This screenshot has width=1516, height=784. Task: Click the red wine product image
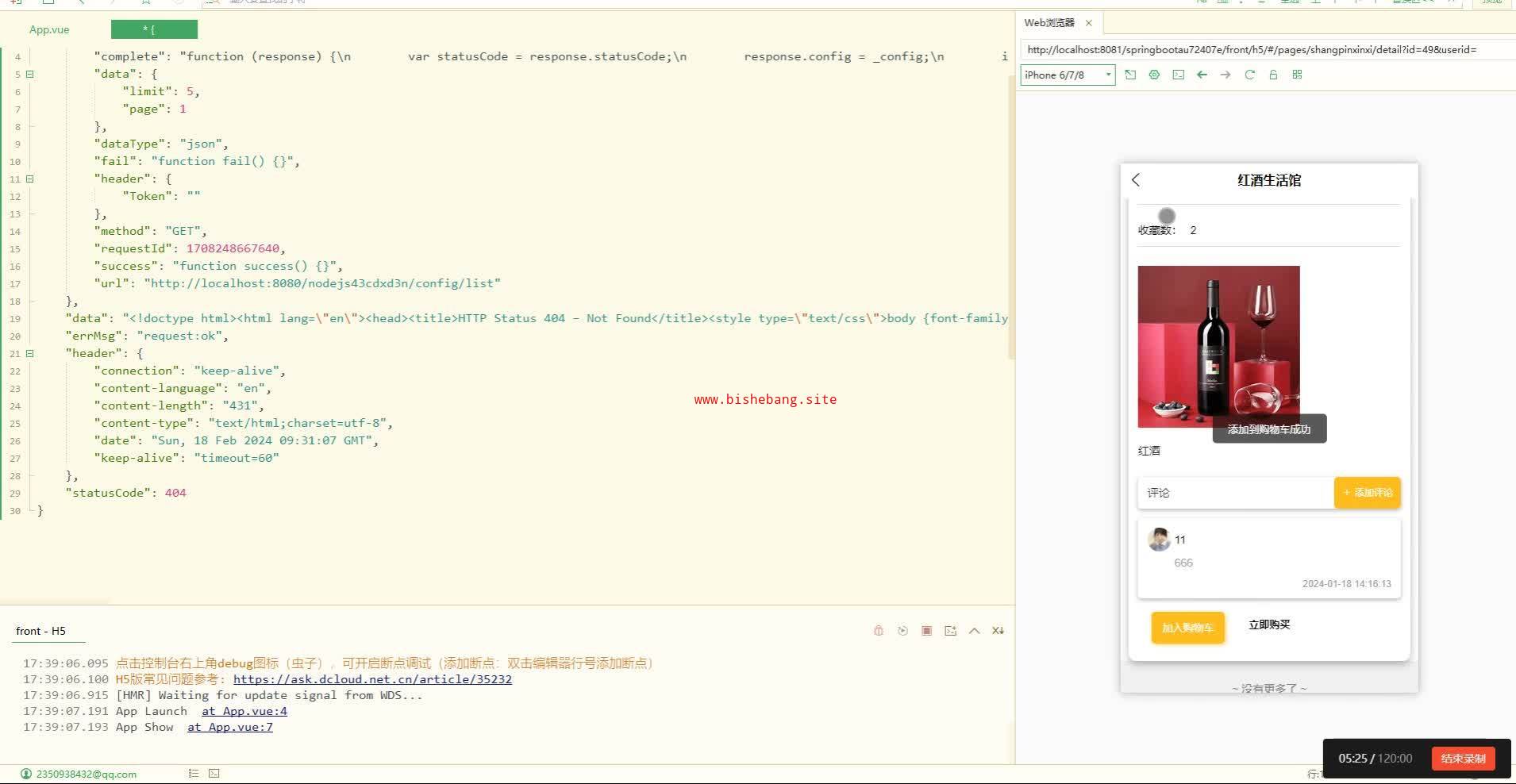point(1218,346)
